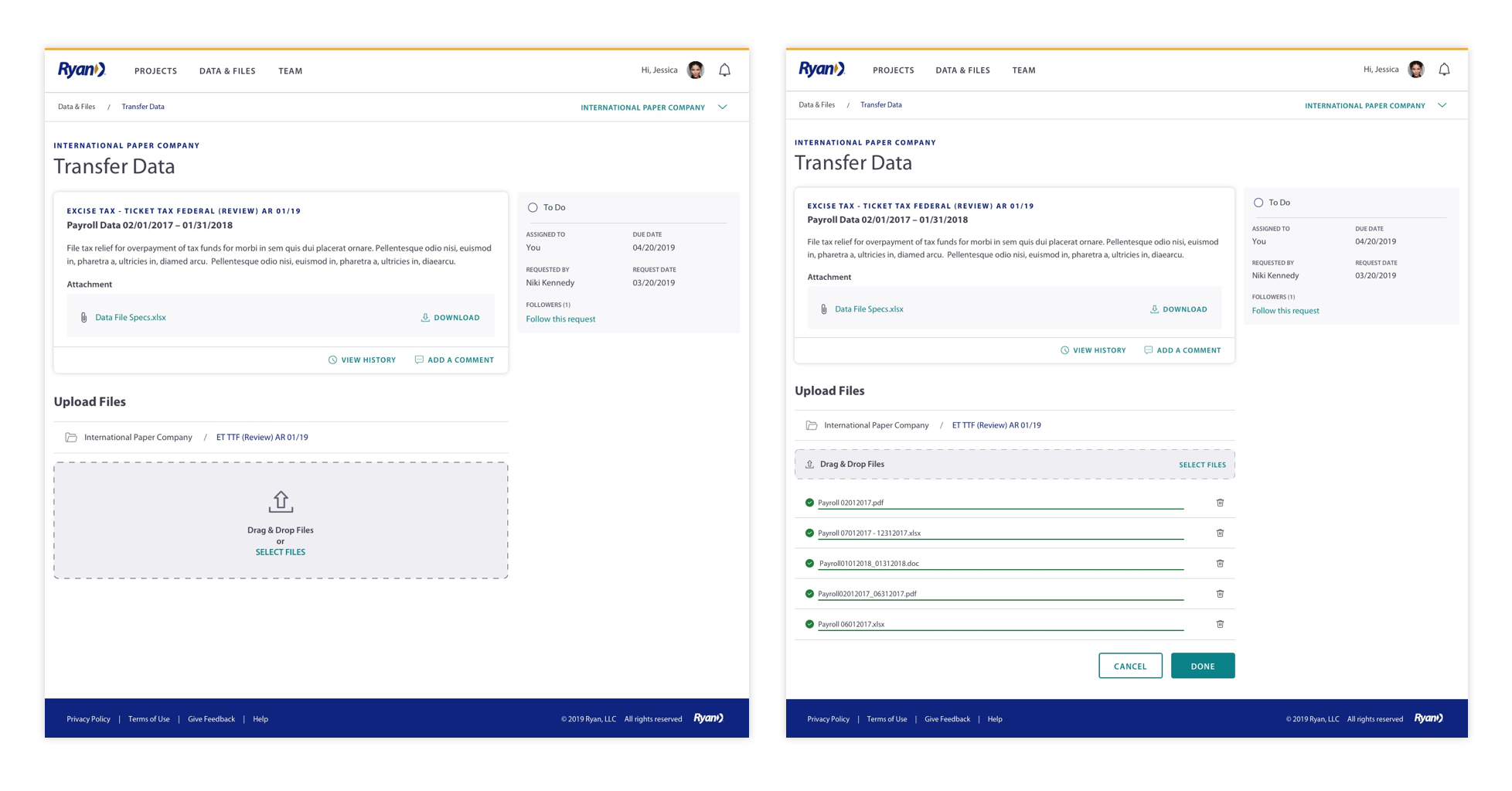Delete Payroll 06012017.xlsx with trash icon
The height and width of the screenshot is (791, 1512).
(x=1220, y=624)
